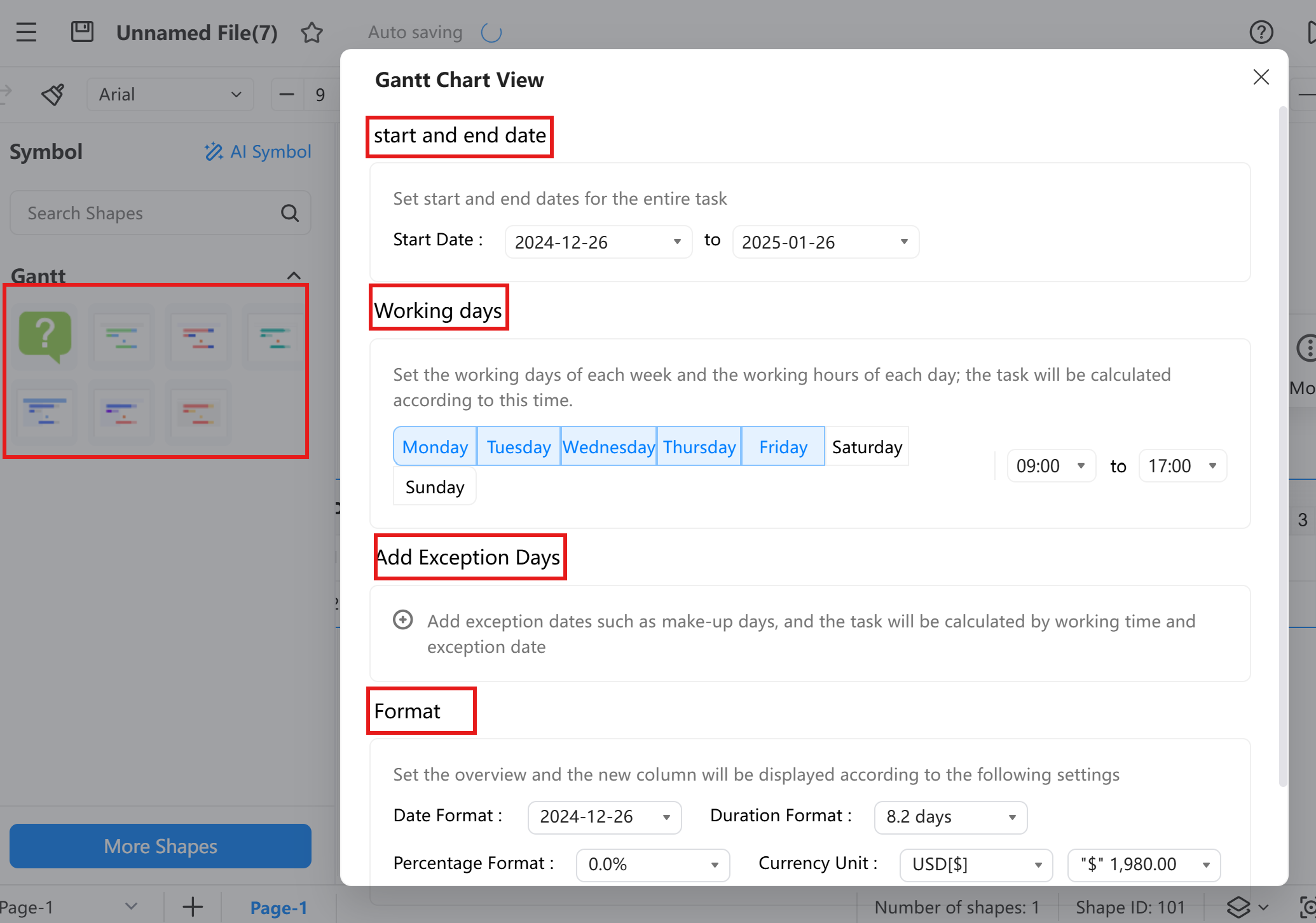This screenshot has height=923, width=1316.
Task: Open the 09:00 start time dropdown
Action: [x=1051, y=466]
